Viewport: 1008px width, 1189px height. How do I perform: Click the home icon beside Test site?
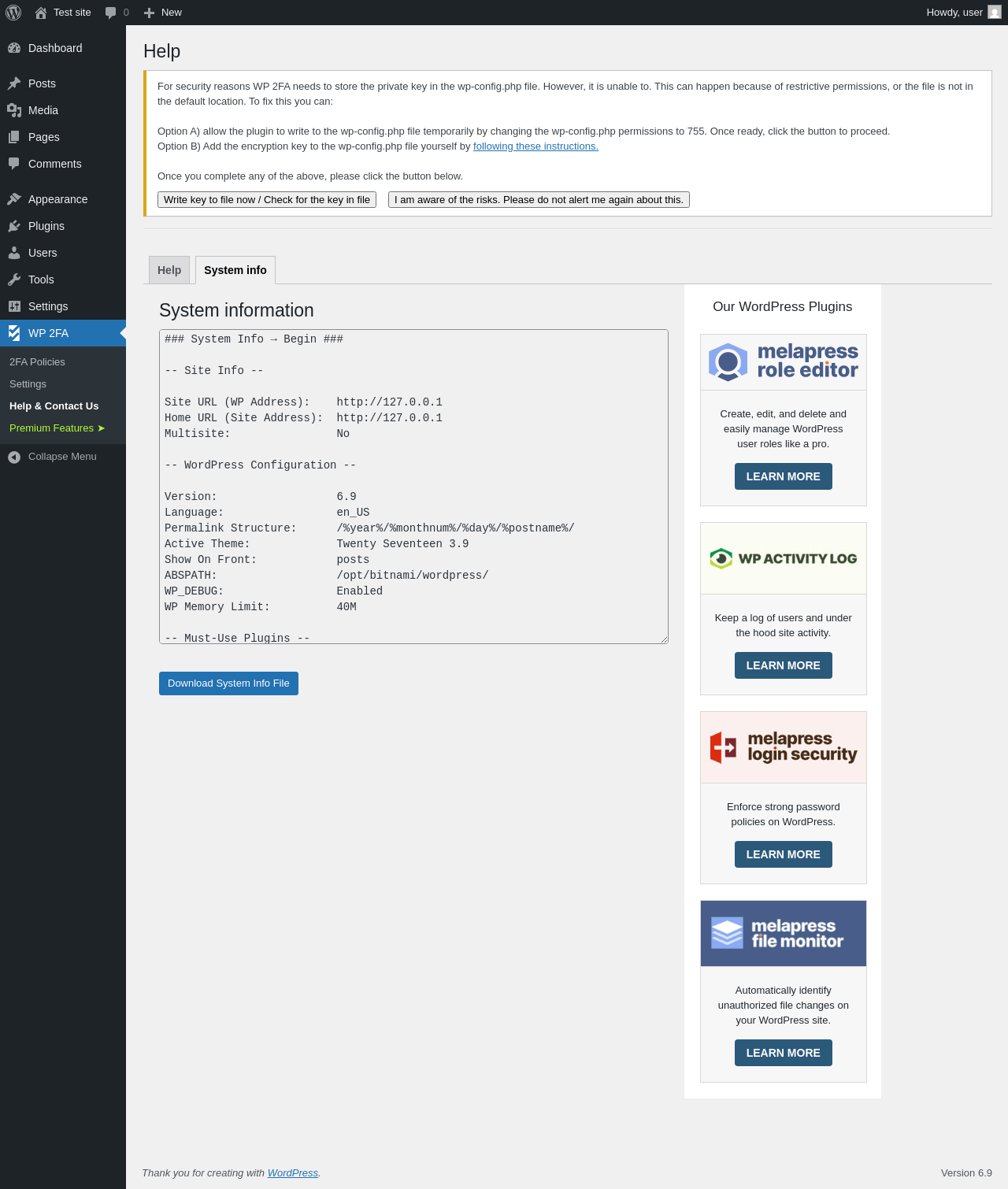(x=41, y=13)
